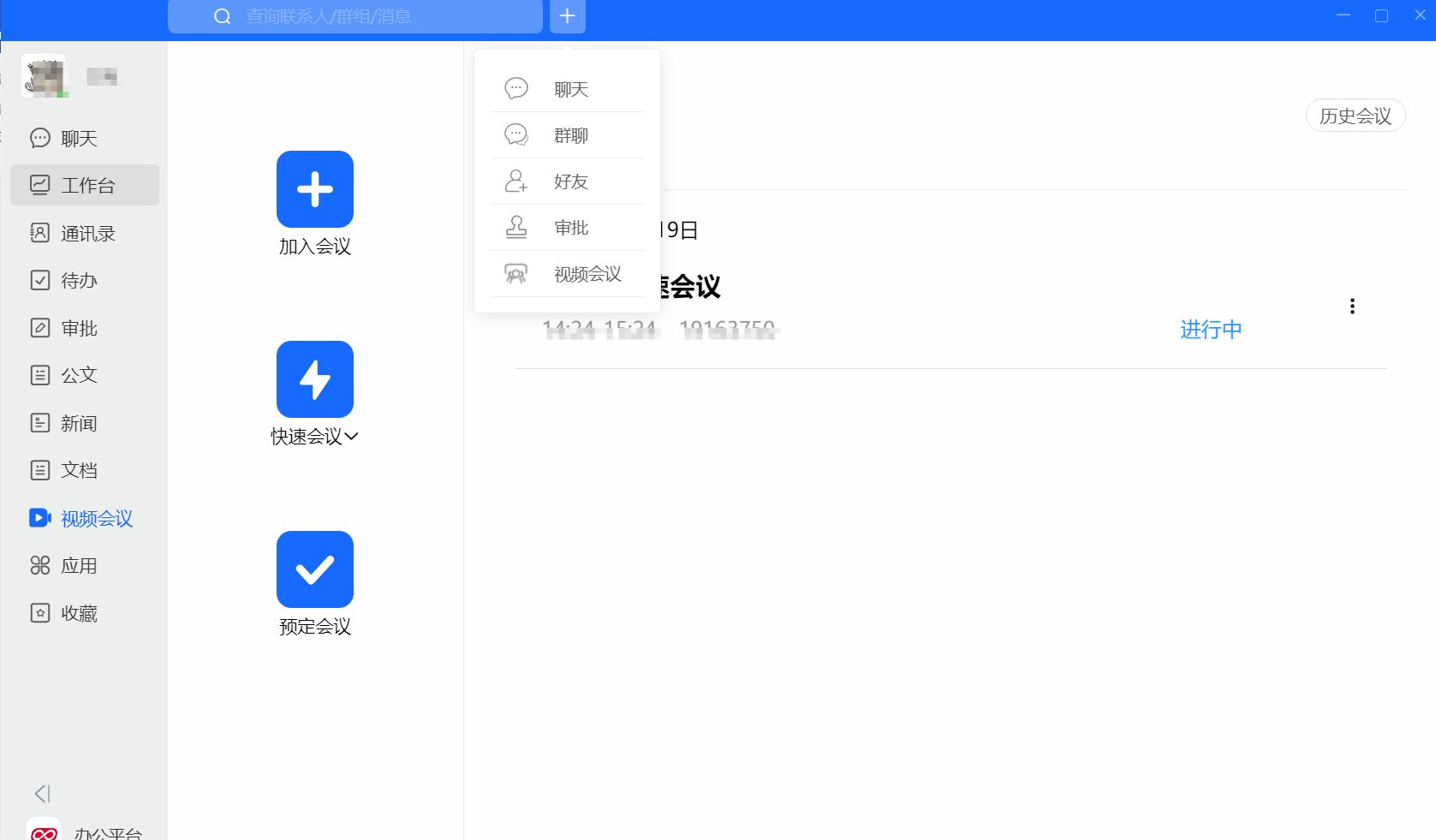
Task: Click the In Progress (进行中) meeting link
Action: pos(1210,330)
